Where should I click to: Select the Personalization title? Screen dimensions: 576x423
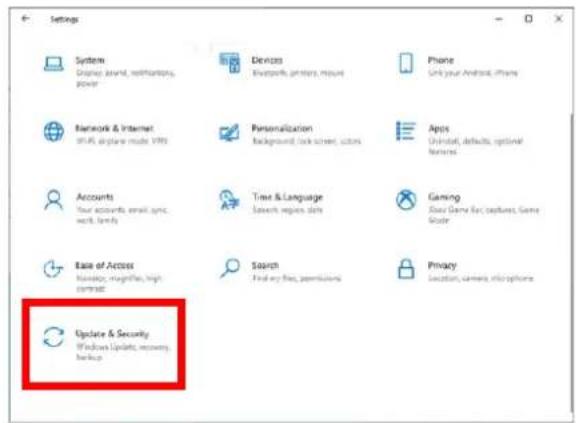pyautogui.click(x=282, y=128)
